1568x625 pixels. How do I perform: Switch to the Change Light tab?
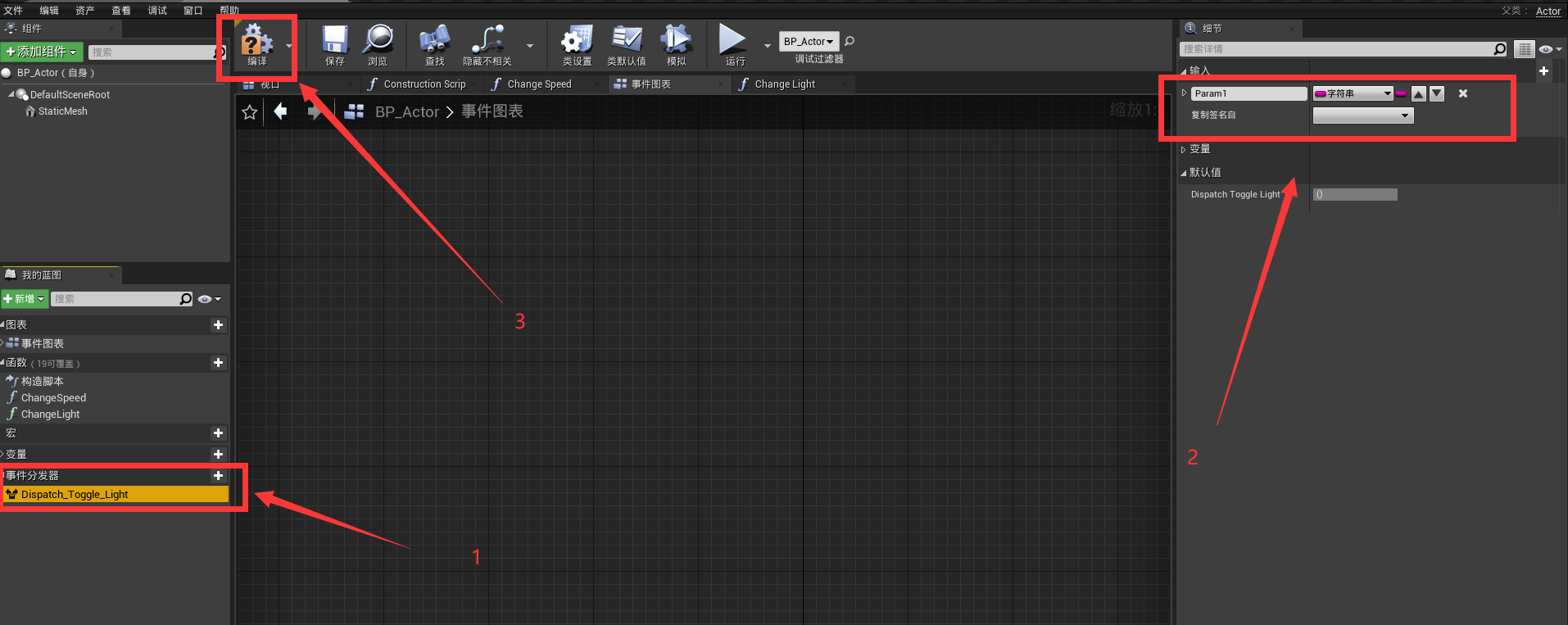(784, 84)
